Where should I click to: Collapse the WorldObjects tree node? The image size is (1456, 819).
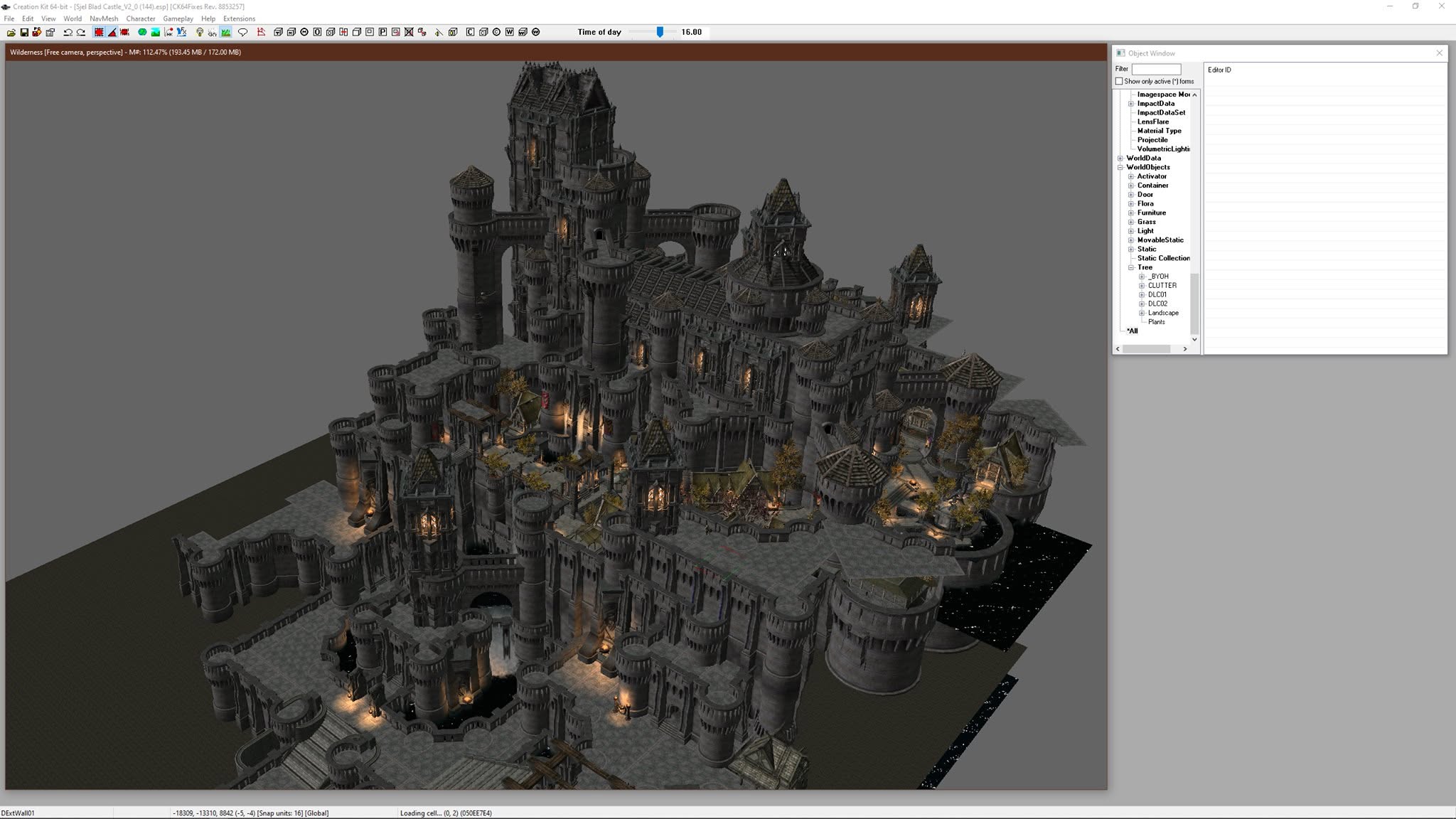[x=1120, y=168]
